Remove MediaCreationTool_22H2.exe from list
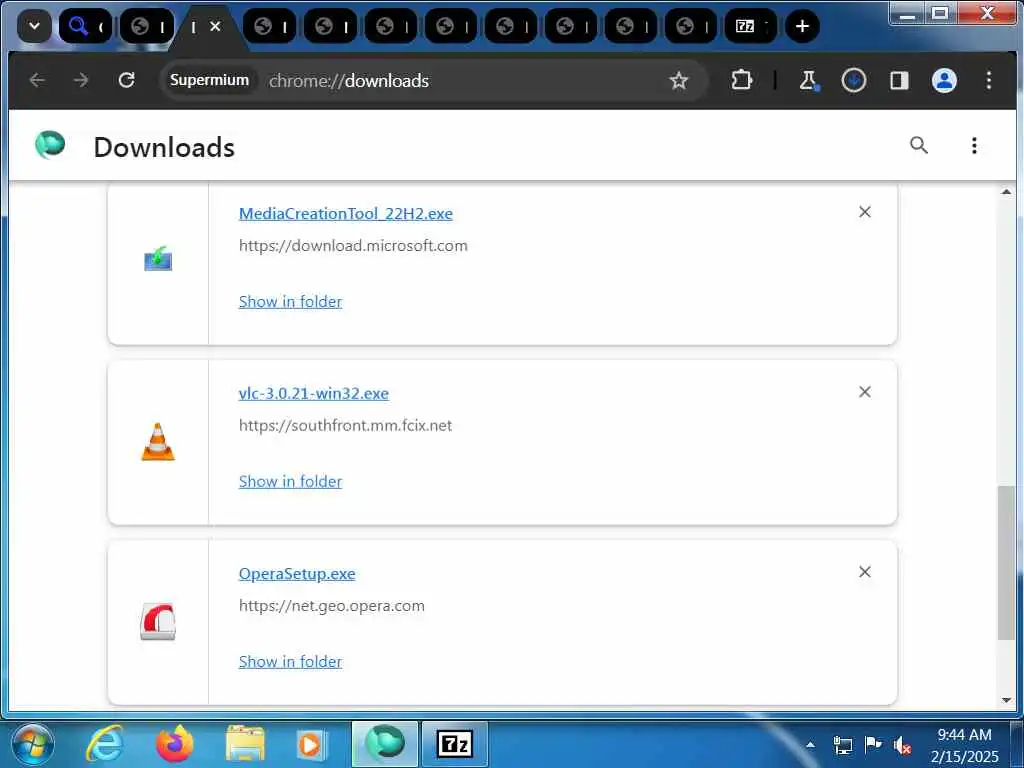This screenshot has width=1024, height=768. [865, 212]
